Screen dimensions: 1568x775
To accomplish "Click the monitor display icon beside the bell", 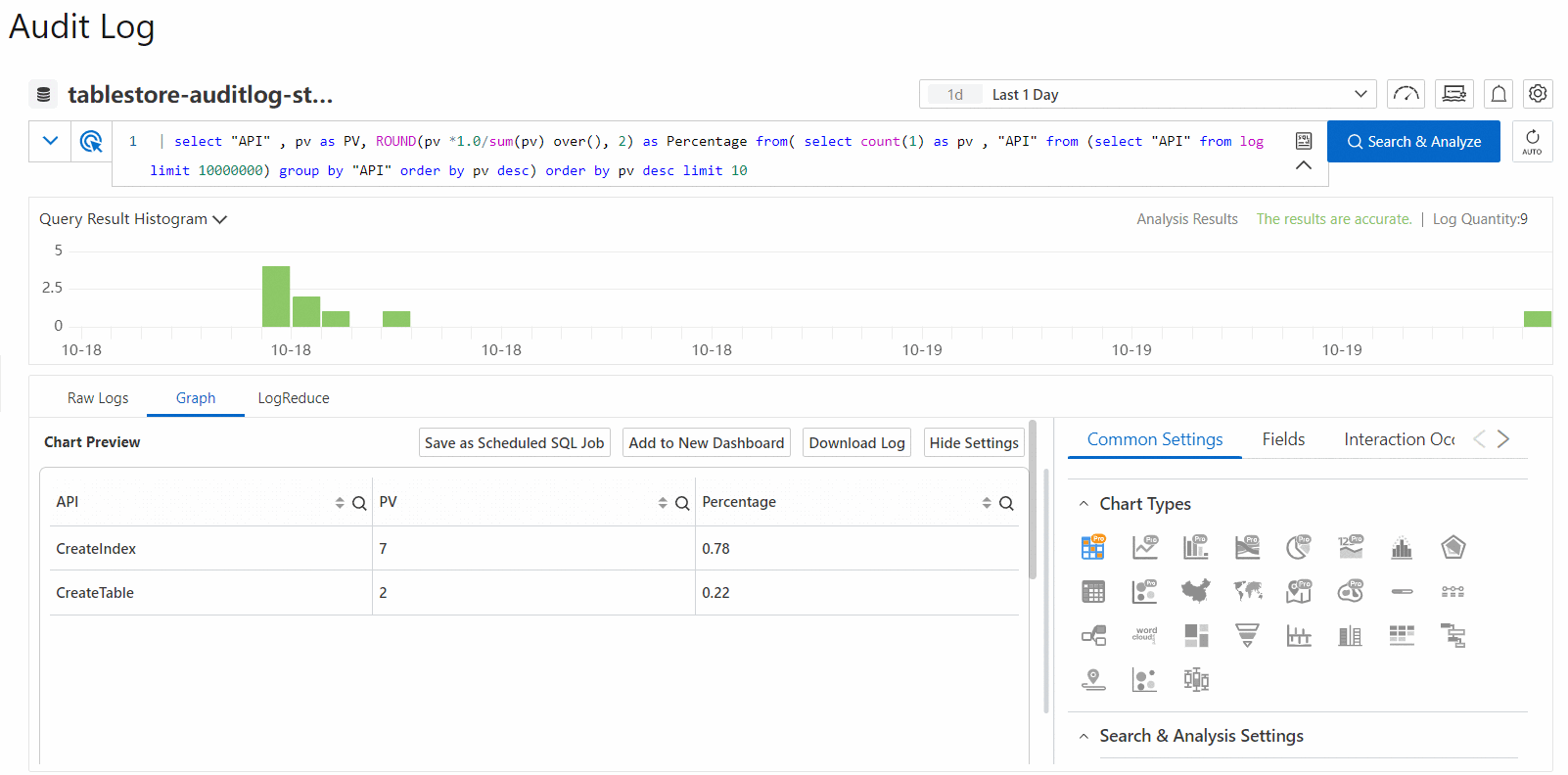I will click(x=1454, y=94).
